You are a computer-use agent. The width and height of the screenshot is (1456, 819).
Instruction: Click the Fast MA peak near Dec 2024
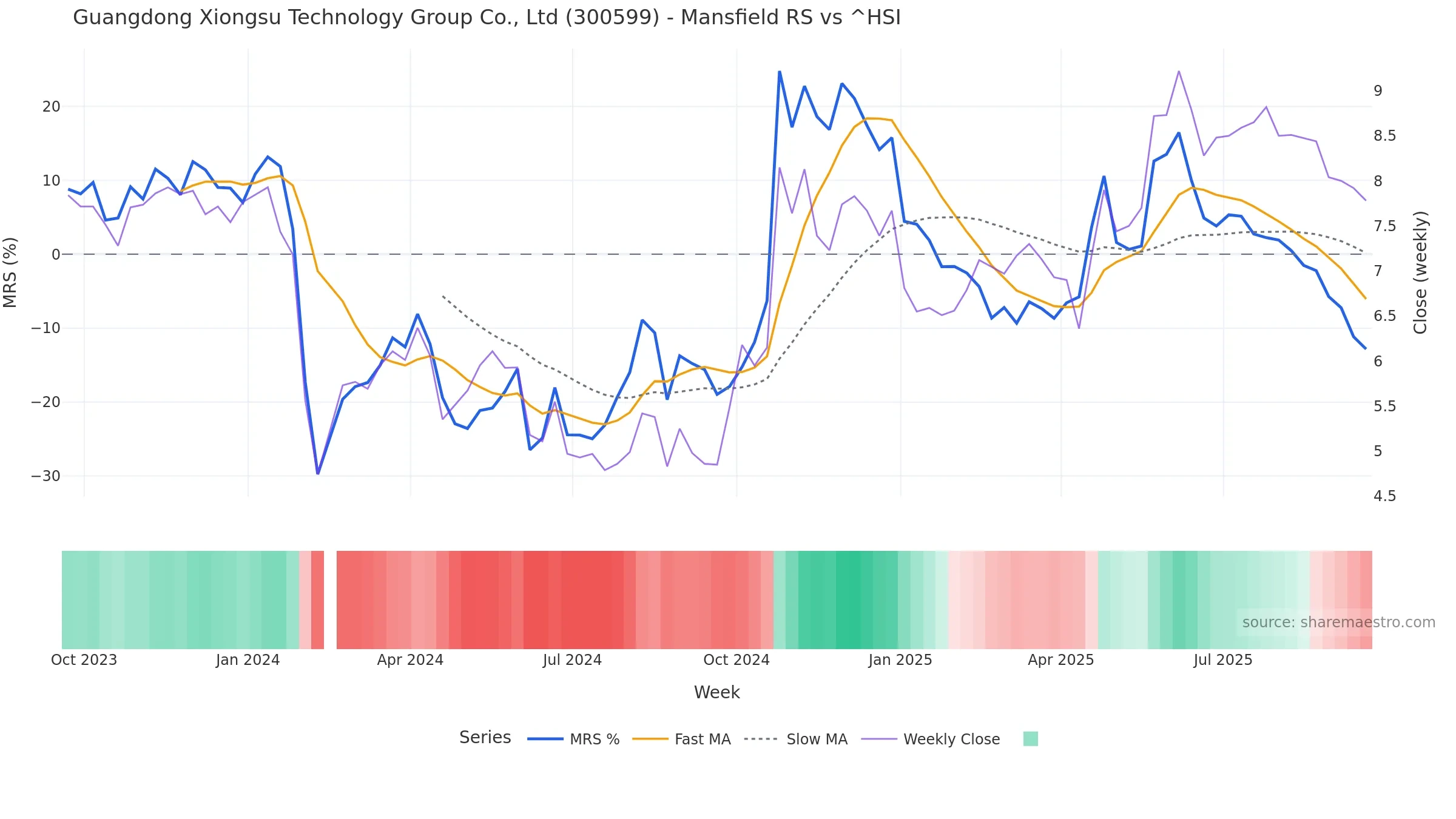[x=867, y=118]
